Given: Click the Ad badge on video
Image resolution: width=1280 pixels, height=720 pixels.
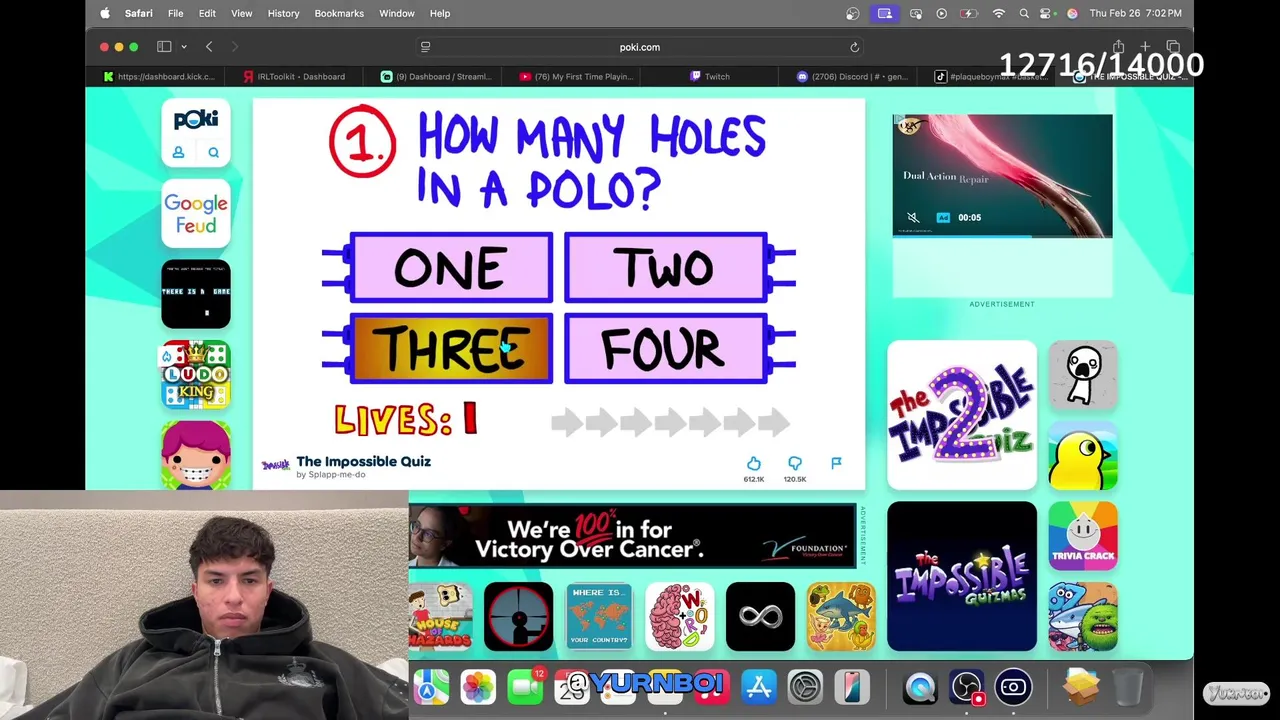Looking at the screenshot, I should pyautogui.click(x=943, y=217).
